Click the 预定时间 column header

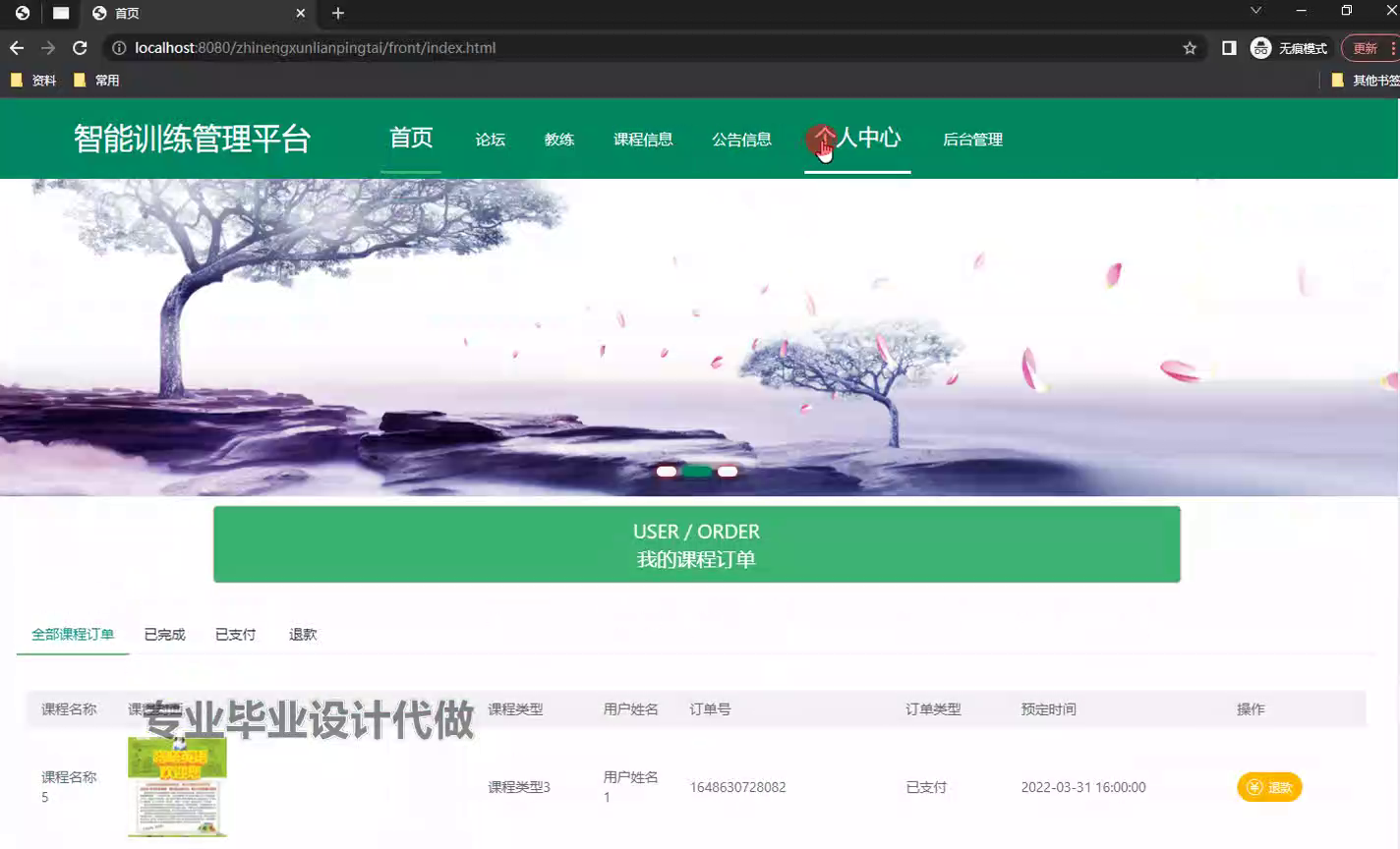(x=1048, y=709)
